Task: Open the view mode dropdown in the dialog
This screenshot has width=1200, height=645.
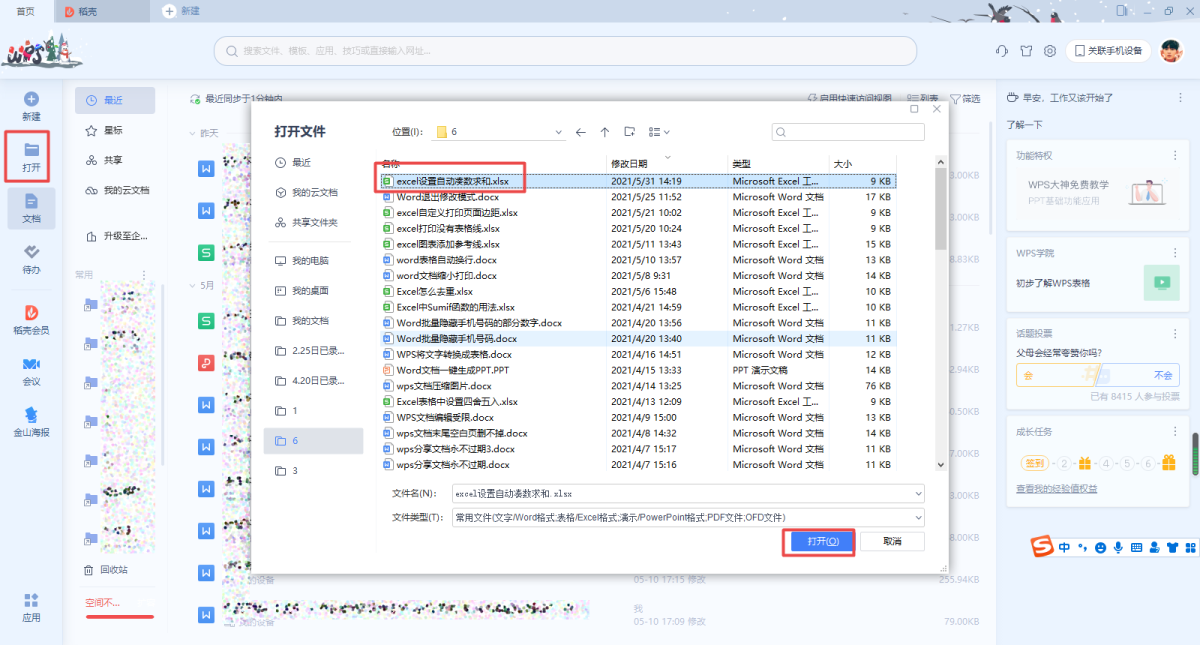Action: [x=659, y=132]
